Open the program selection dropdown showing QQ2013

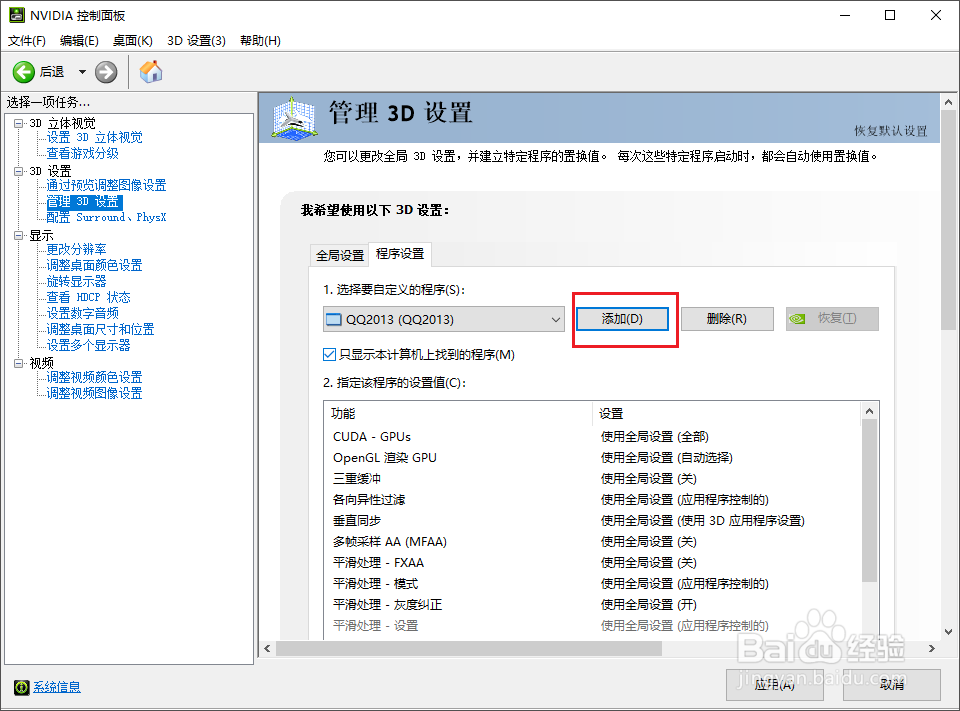556,318
